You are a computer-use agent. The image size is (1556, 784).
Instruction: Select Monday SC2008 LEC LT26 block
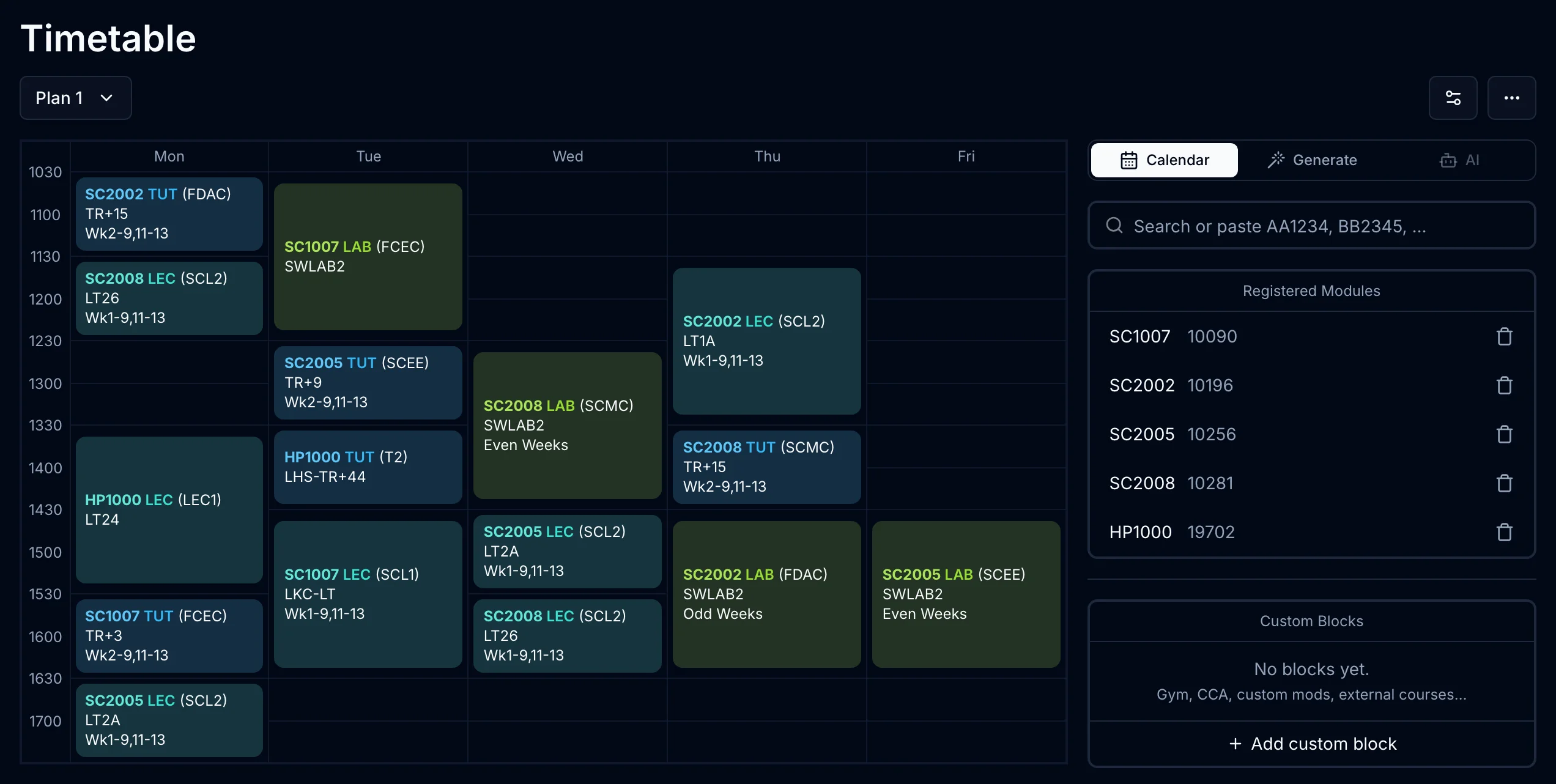[169, 298]
